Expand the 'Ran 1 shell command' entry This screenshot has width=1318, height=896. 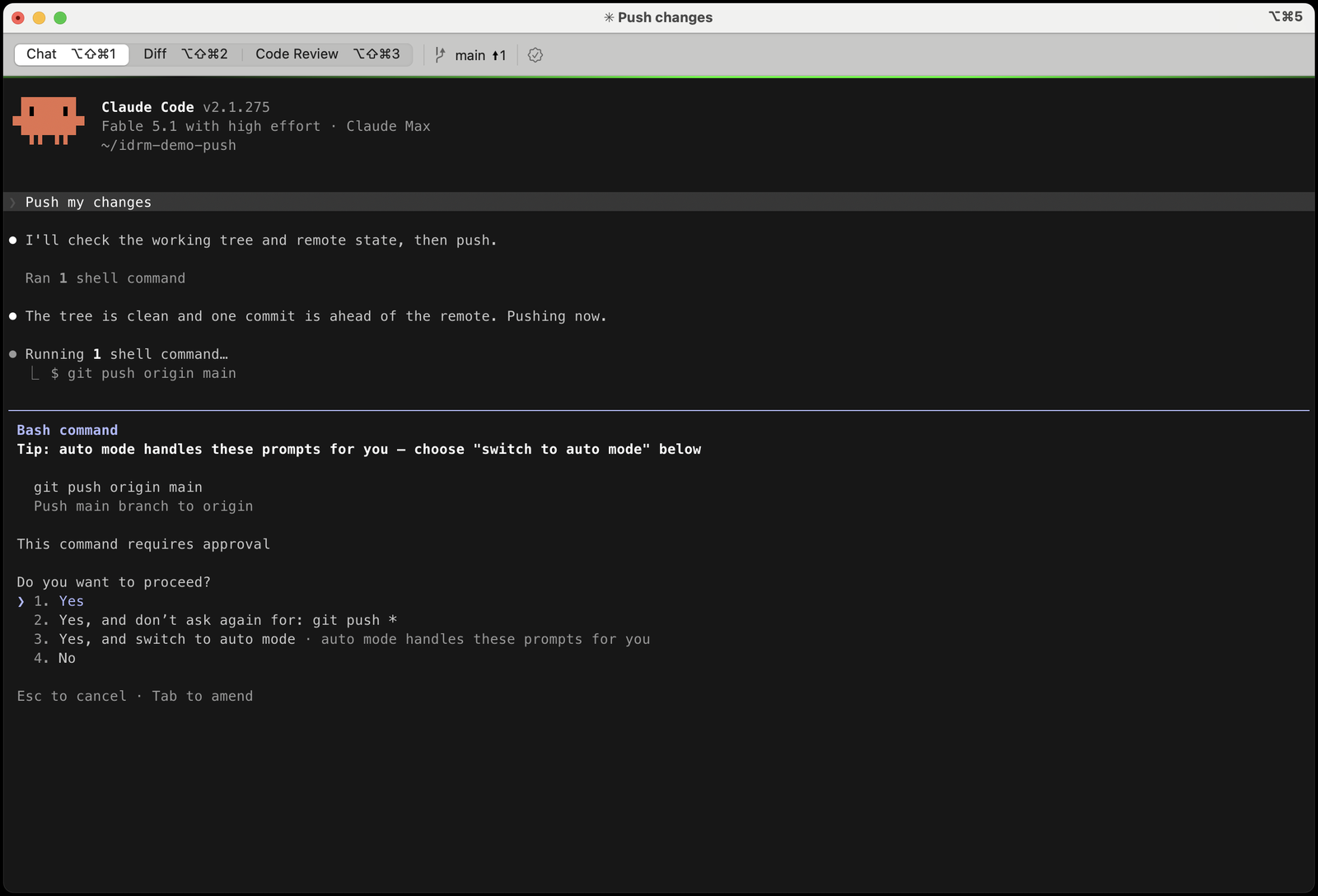coord(105,278)
